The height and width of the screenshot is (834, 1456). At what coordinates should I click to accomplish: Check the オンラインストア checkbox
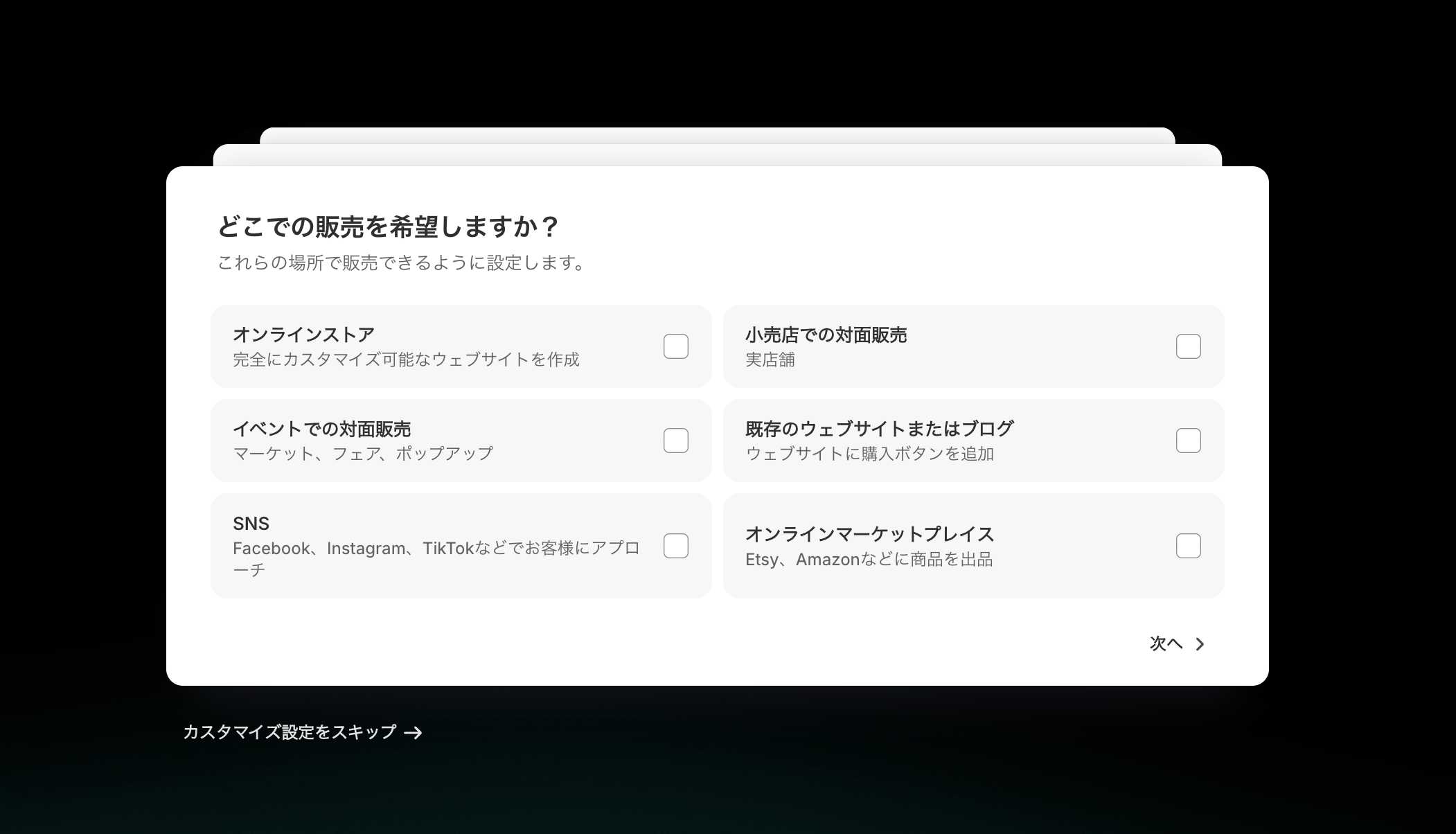[675, 346]
